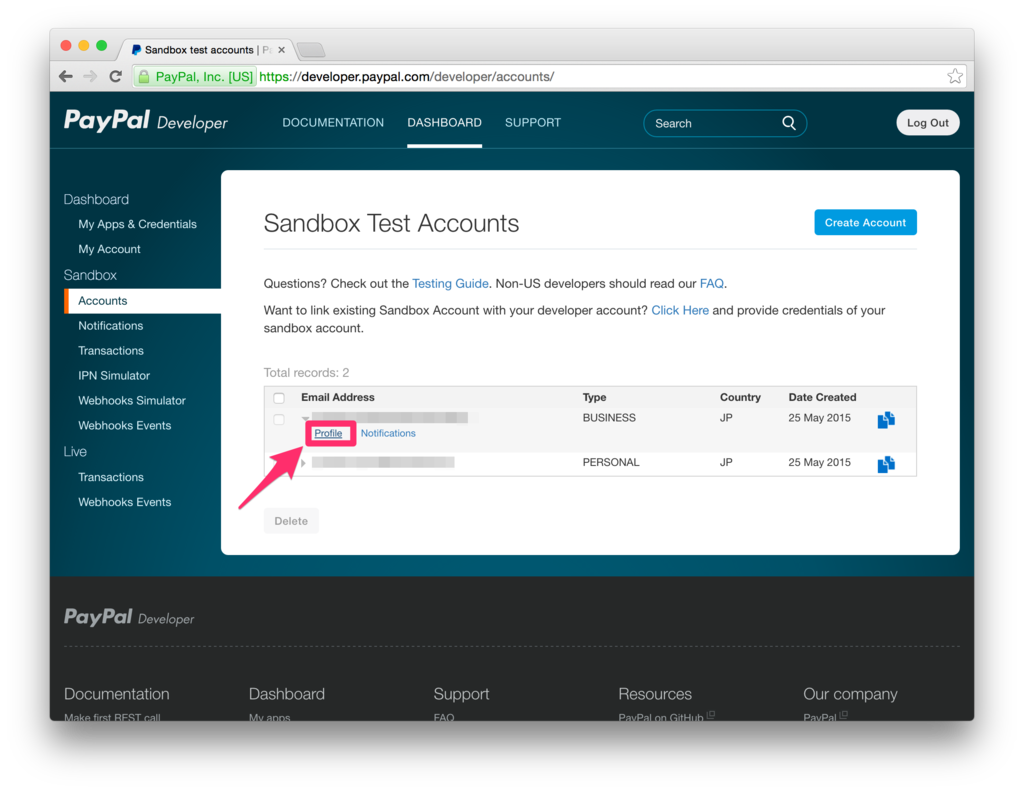The height and width of the screenshot is (792, 1024).
Task: Open Sandbox Webhooks Events in sidebar
Action: 125,425
